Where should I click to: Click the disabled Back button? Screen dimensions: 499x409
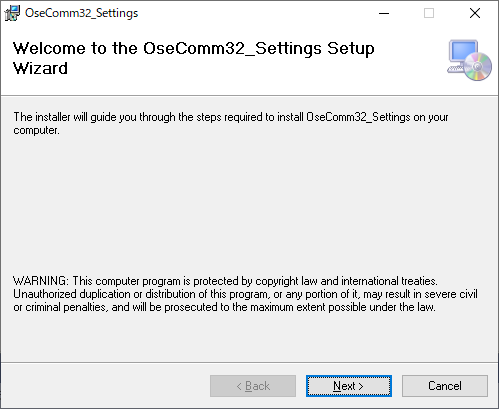point(253,386)
